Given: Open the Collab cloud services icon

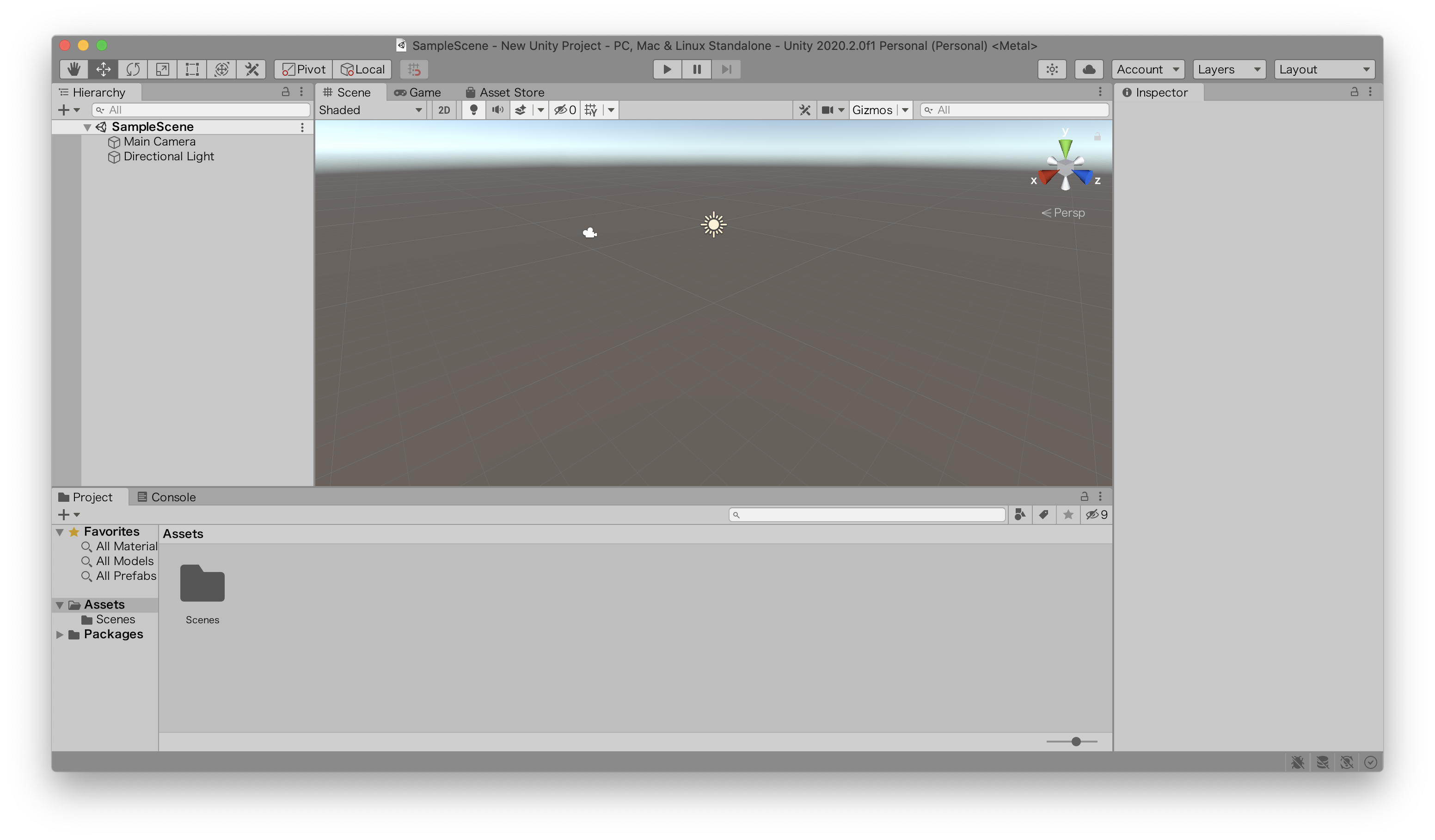Looking at the screenshot, I should 1088,69.
